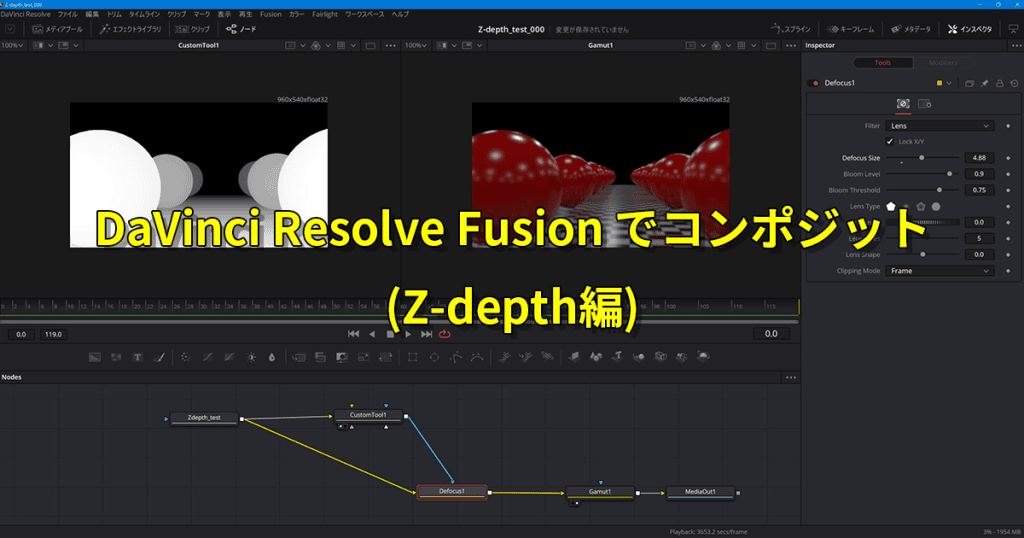The width and height of the screenshot is (1024, 538).
Task: Open the left viewer 100% zoom dropdown
Action: [x=13, y=45]
